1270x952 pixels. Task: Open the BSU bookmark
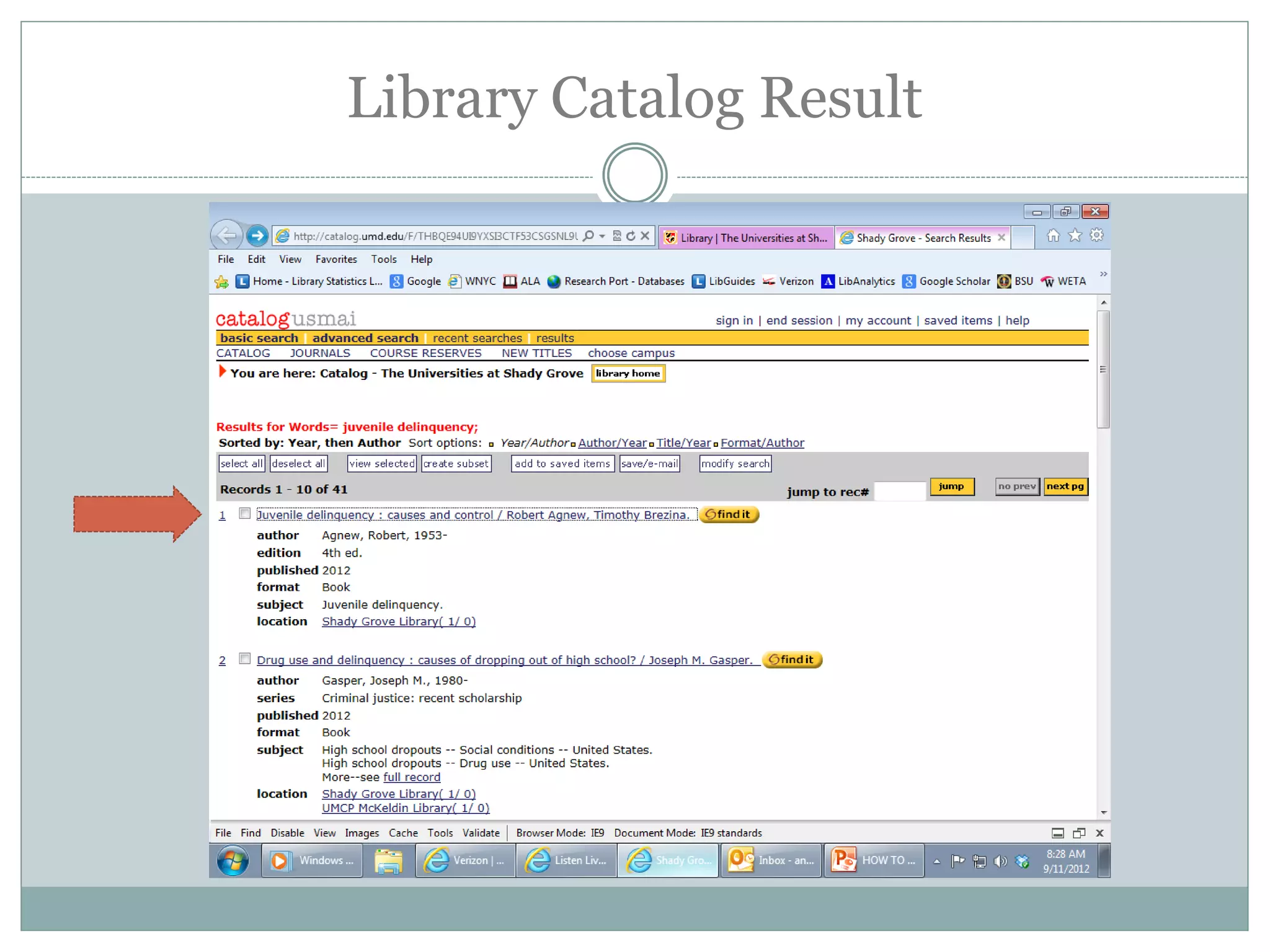click(x=1015, y=281)
